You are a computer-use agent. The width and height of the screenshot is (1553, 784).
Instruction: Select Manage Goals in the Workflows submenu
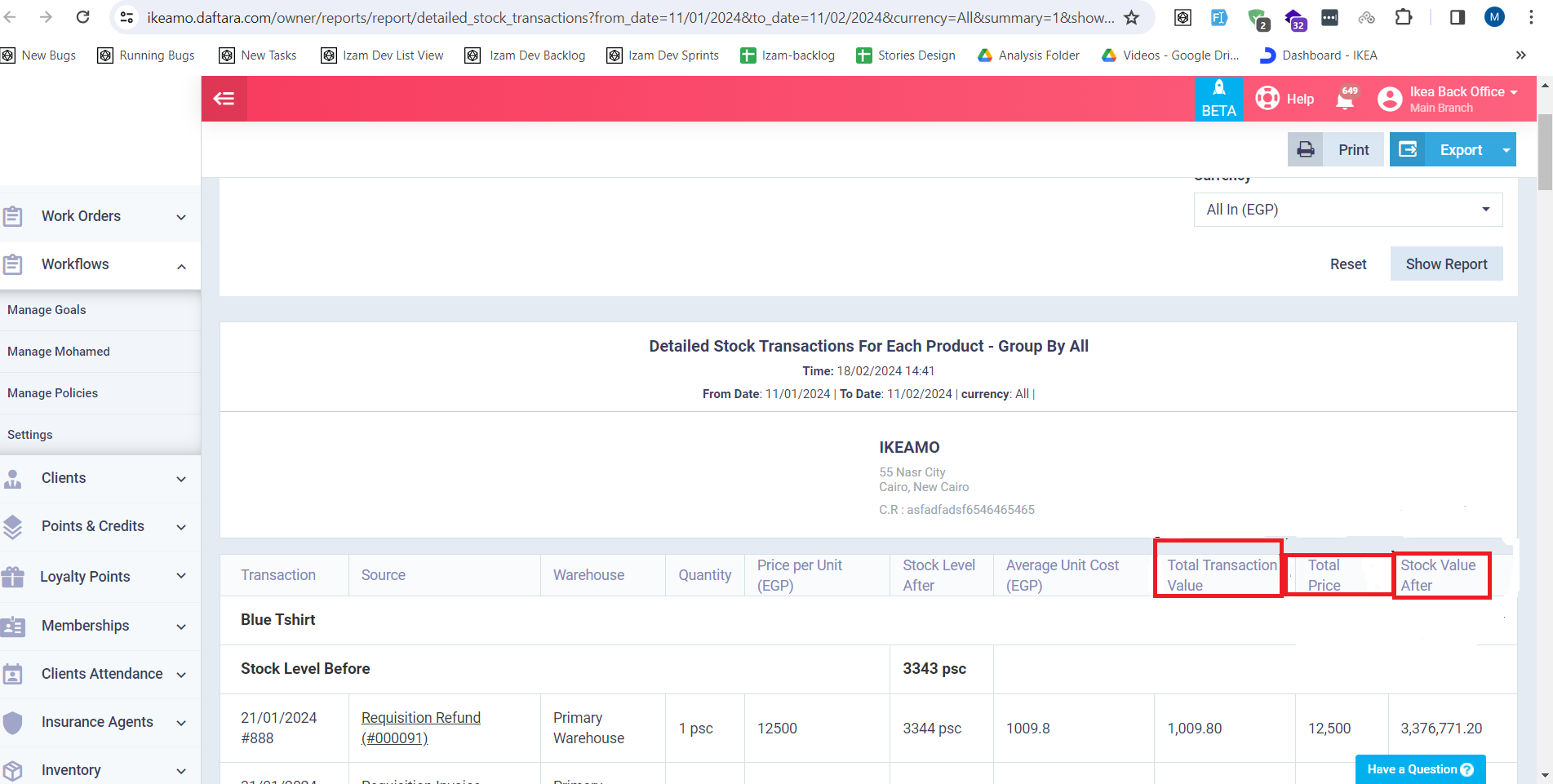tap(47, 310)
